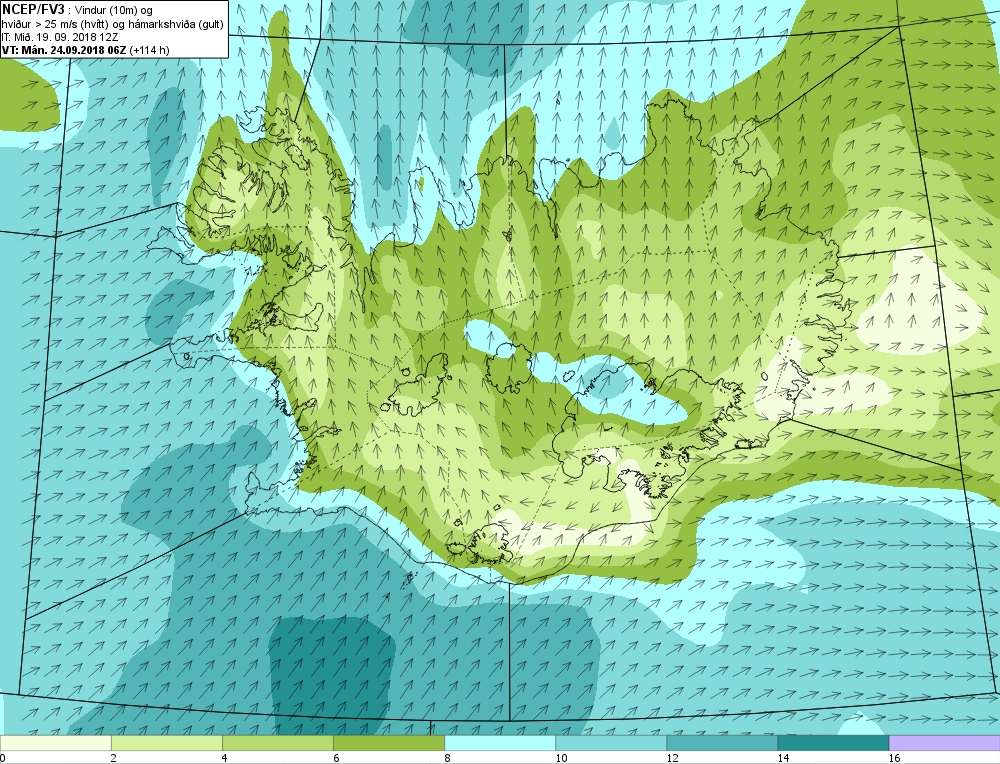
Task: Click the 12–14 m/s teal swatch
Action: [721, 743]
